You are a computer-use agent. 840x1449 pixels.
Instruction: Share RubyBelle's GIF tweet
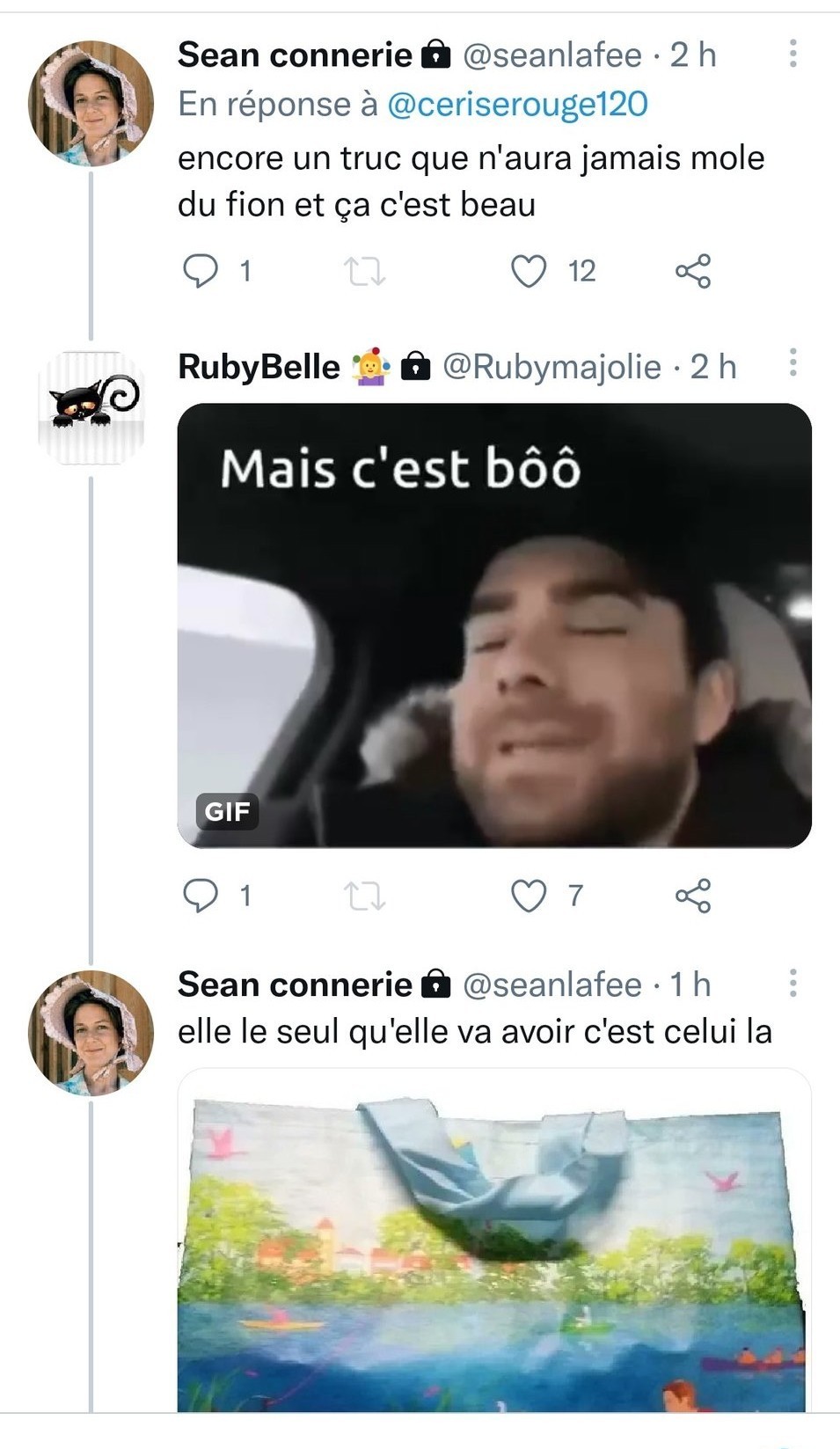693,896
